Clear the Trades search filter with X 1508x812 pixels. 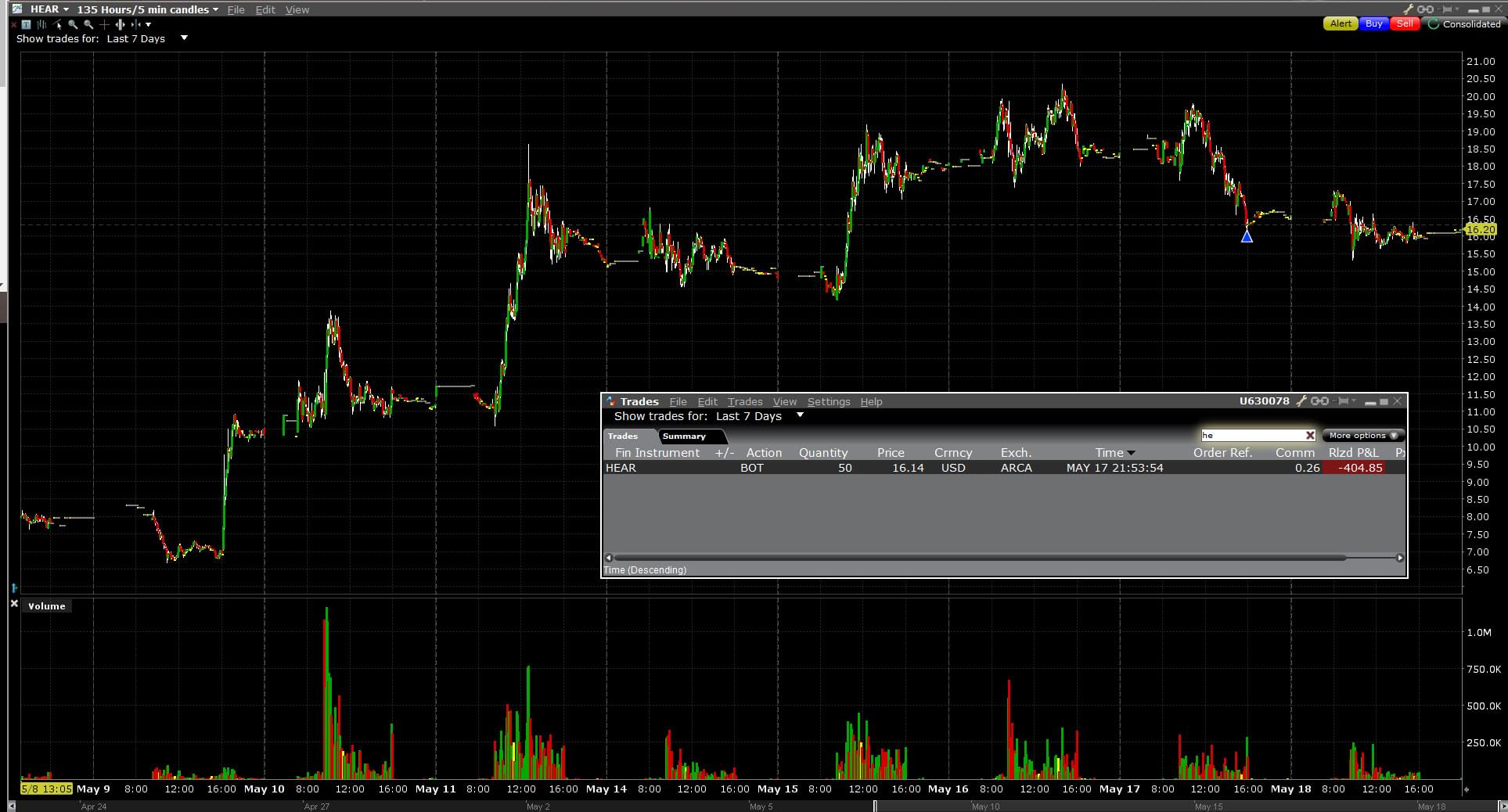[1310, 436]
